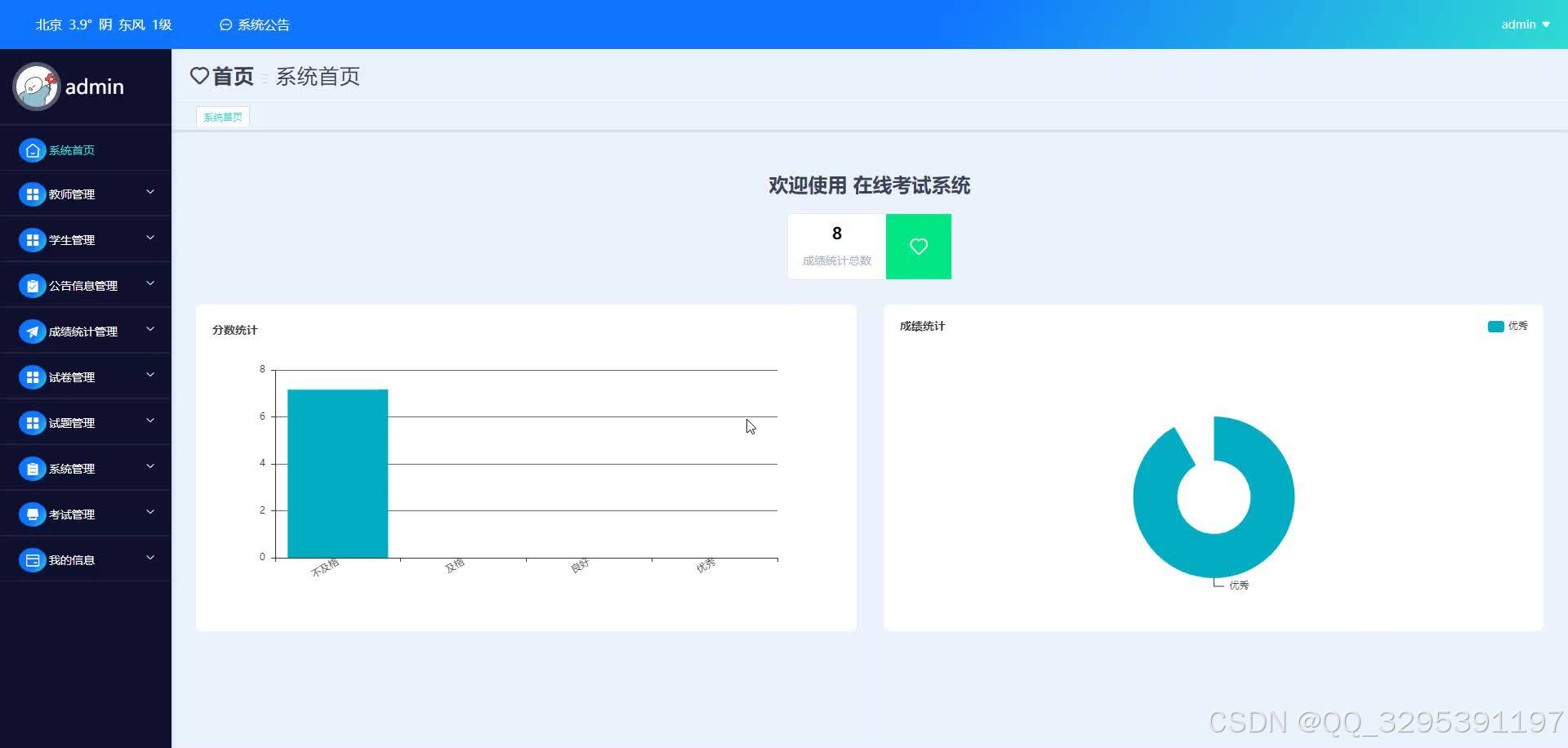Toggle the 优秀 legend swatch on pie chart
The image size is (1568, 748).
(1495, 326)
